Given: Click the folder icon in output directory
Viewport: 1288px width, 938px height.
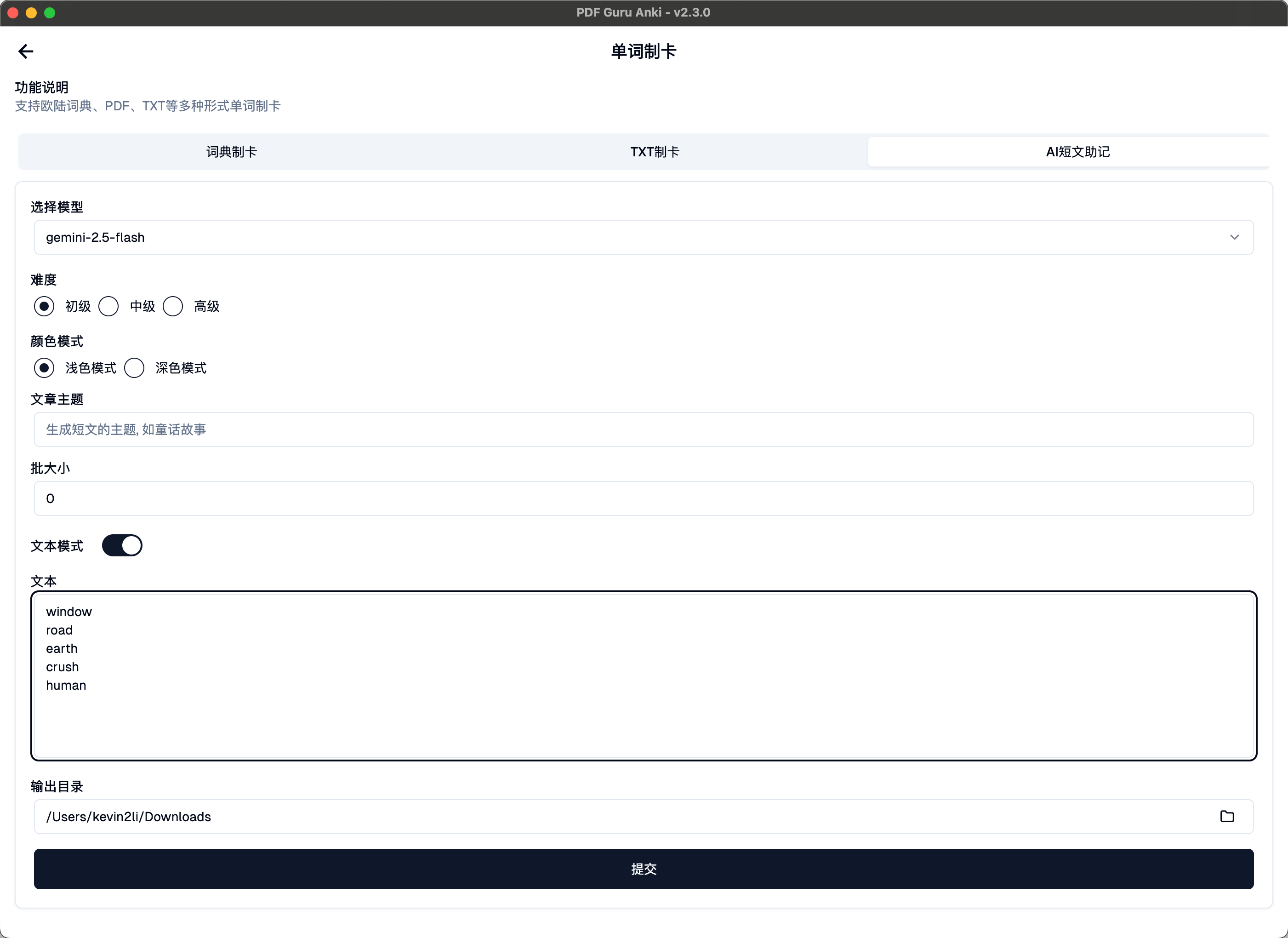Looking at the screenshot, I should (x=1227, y=817).
